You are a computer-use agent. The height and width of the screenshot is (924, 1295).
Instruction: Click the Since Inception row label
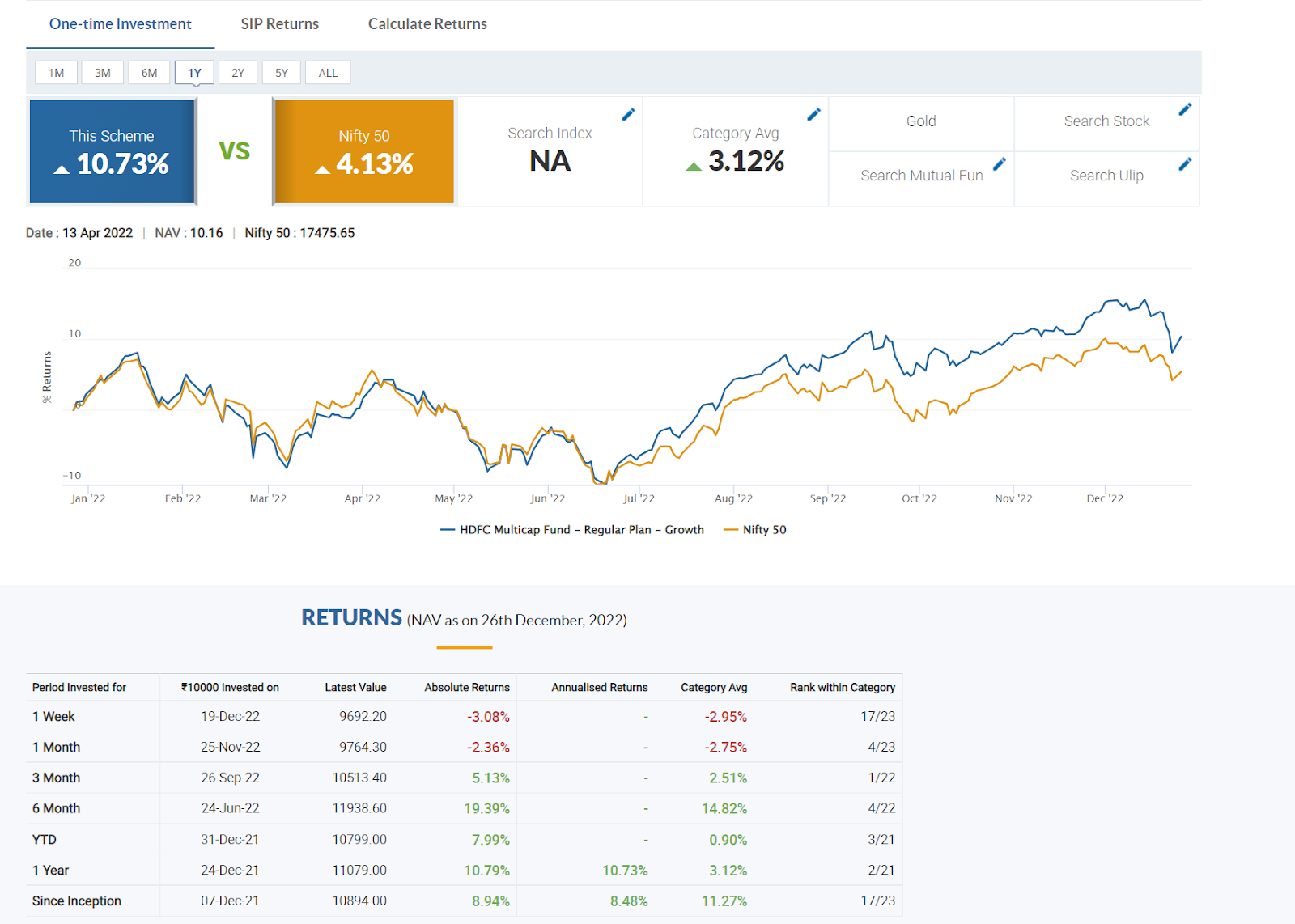pos(77,901)
